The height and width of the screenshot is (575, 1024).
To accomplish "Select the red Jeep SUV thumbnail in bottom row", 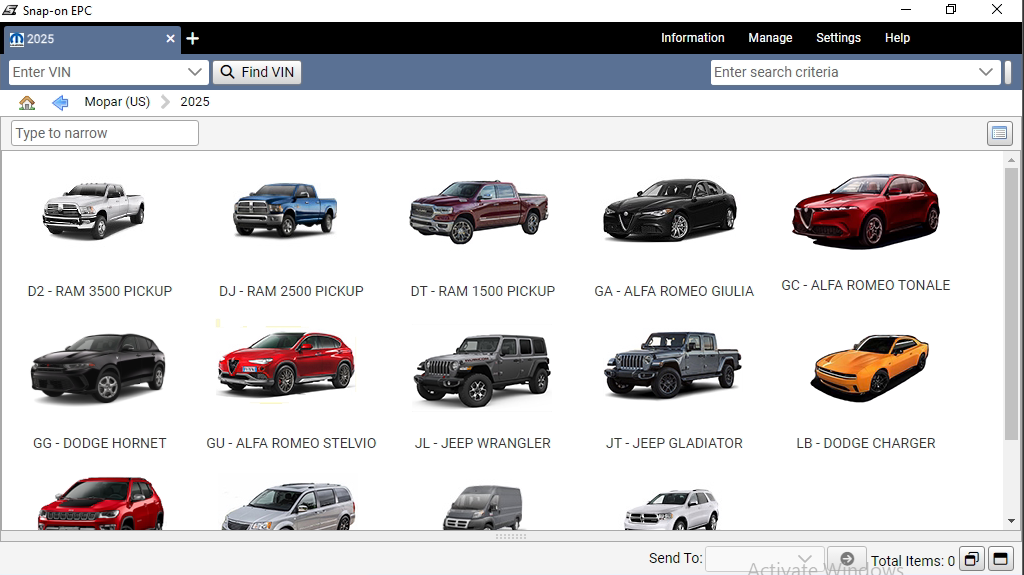I will (101, 503).
